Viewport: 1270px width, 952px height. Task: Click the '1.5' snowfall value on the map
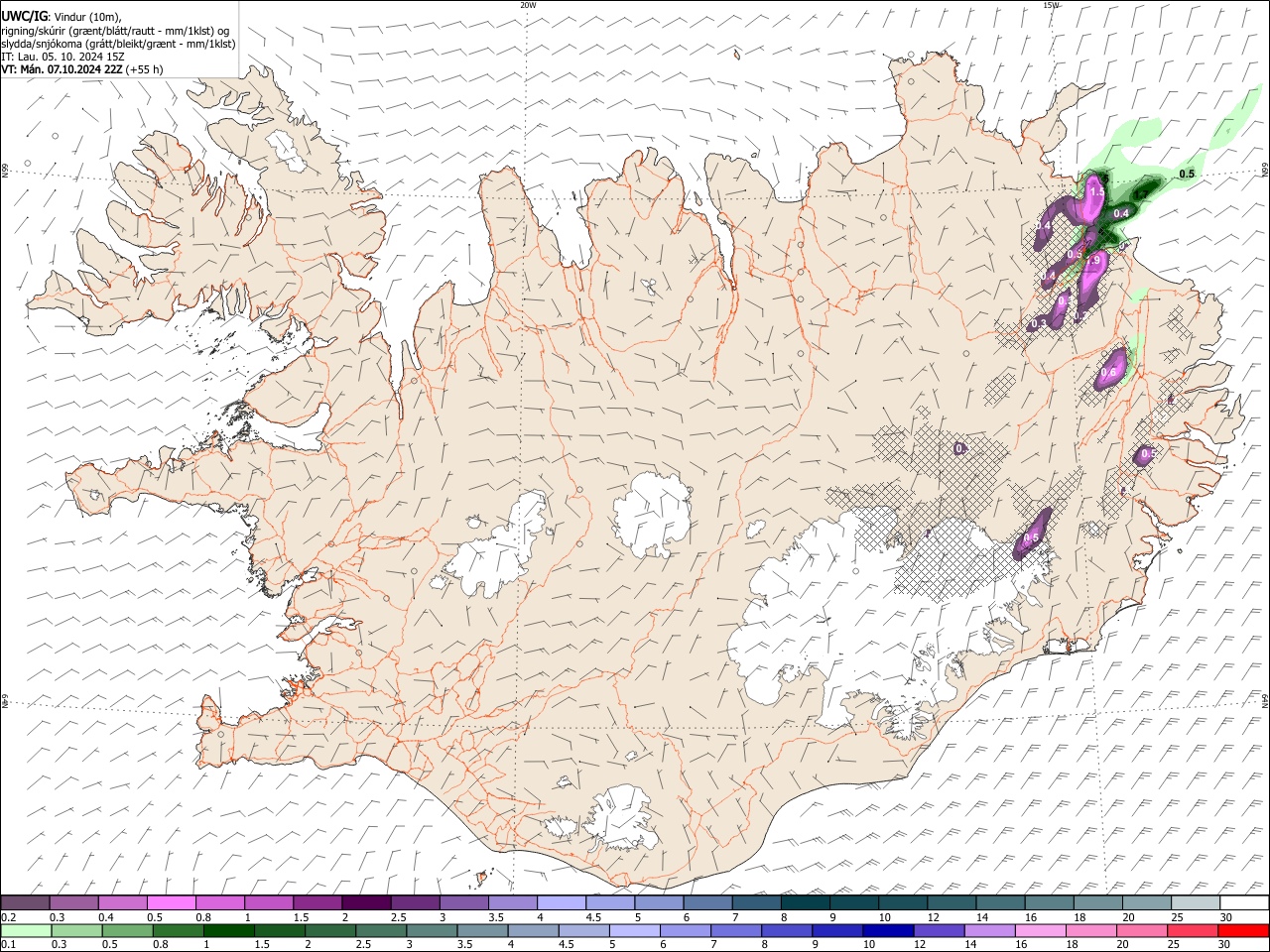1097,191
